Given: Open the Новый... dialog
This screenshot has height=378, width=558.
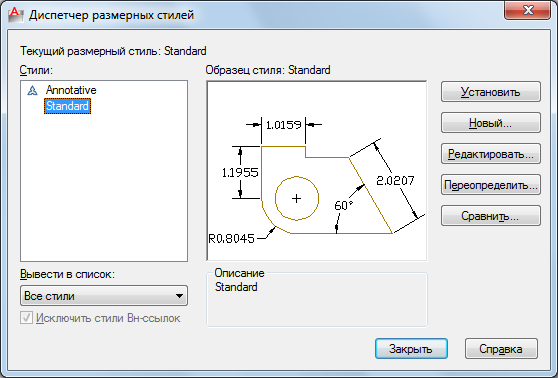Looking at the screenshot, I should point(491,123).
